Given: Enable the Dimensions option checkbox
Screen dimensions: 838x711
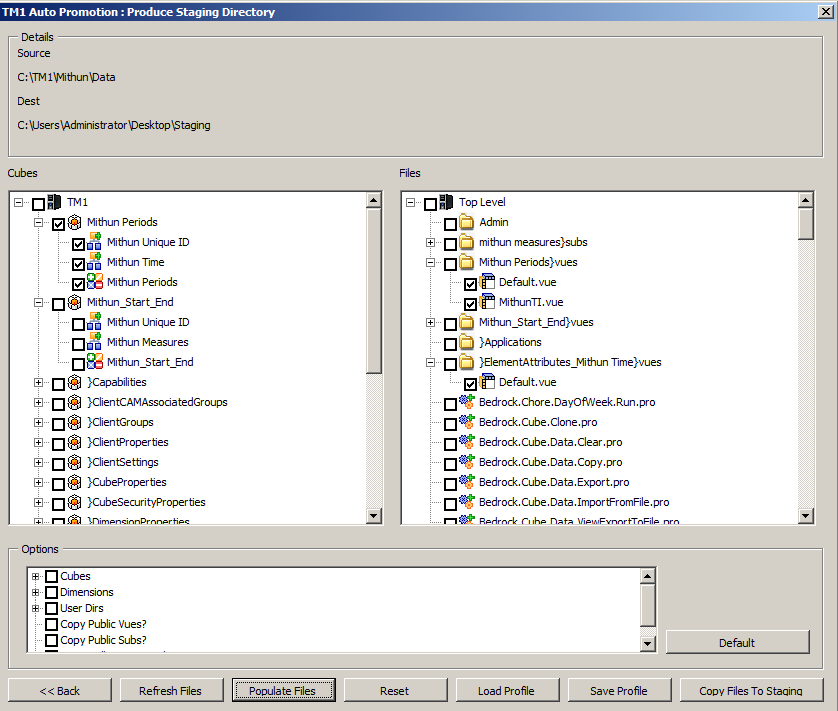Looking at the screenshot, I should point(52,592).
